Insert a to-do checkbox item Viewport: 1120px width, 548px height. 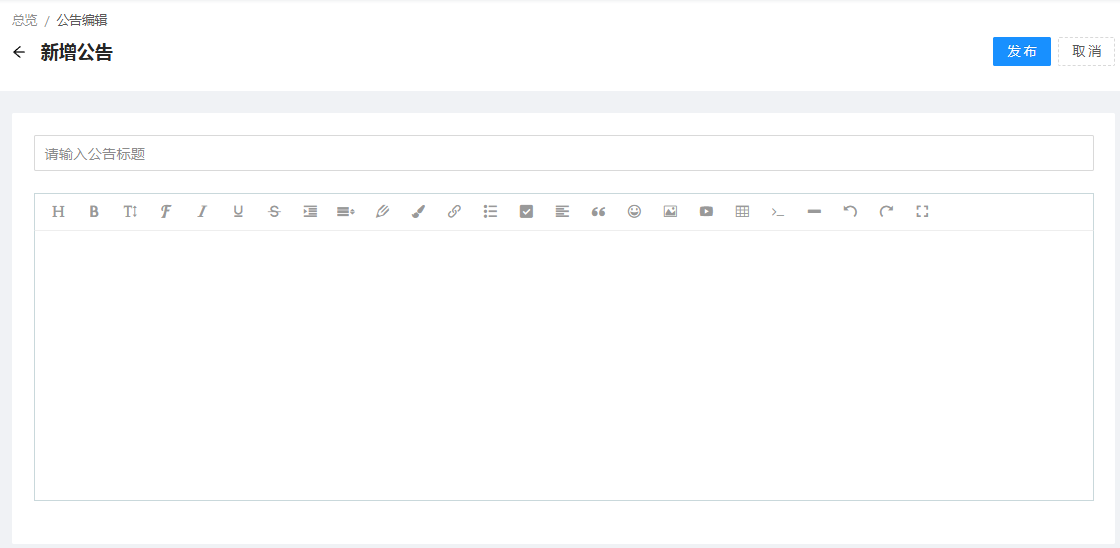click(526, 212)
